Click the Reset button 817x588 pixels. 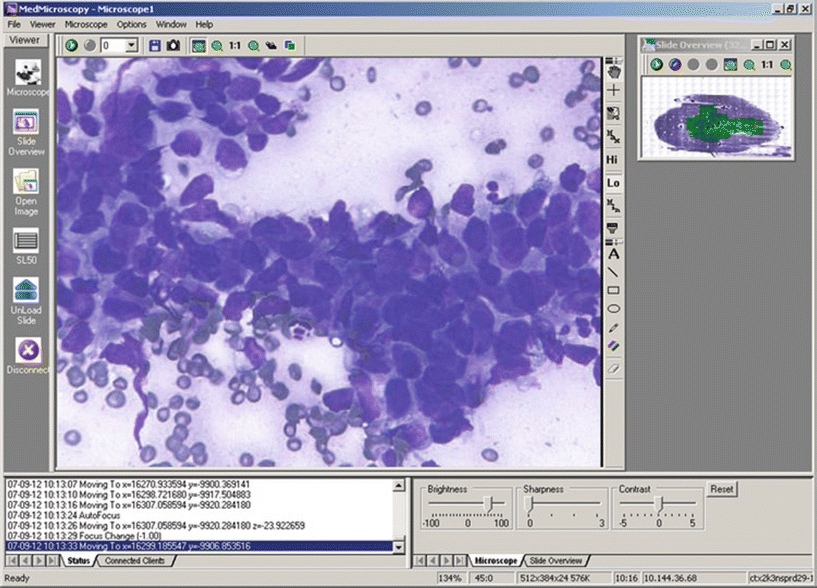point(721,489)
